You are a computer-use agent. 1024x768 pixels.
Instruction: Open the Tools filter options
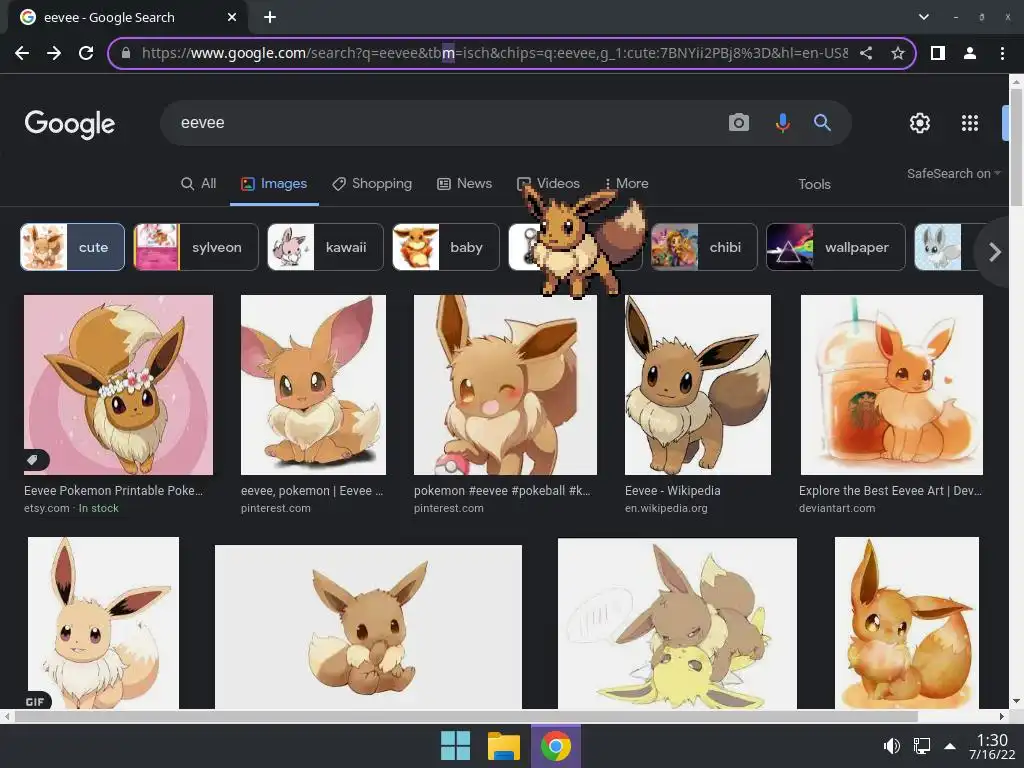814,184
